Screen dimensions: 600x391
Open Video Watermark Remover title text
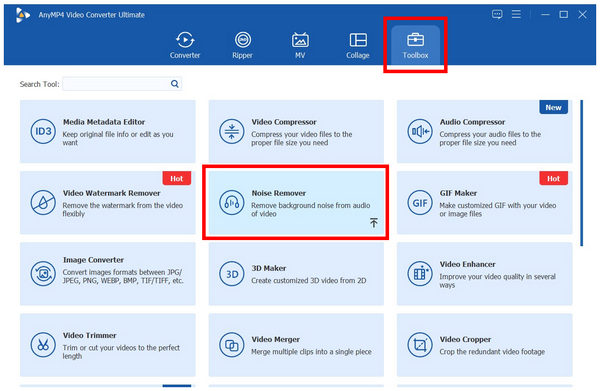pyautogui.click(x=111, y=193)
